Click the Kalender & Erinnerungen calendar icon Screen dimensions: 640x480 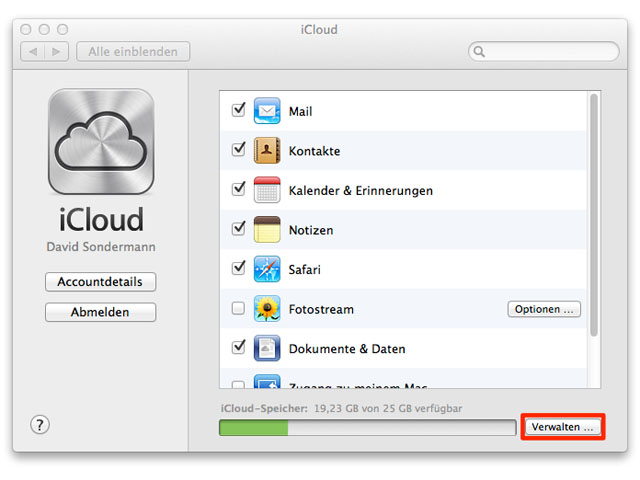click(267, 190)
